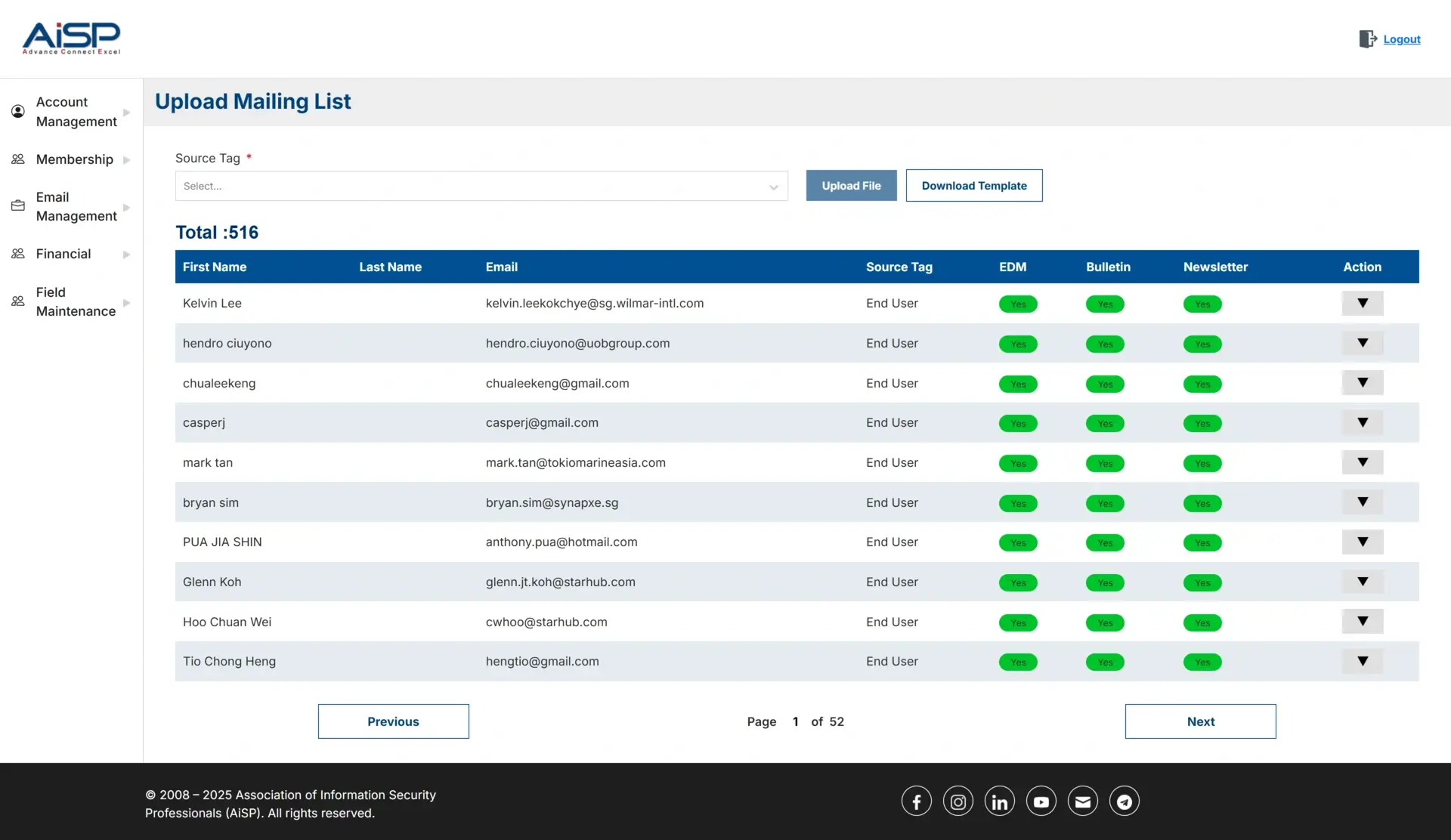This screenshot has height=840, width=1451.
Task: Expand action dropdown for hendro ciuyono row
Action: 1362,344
